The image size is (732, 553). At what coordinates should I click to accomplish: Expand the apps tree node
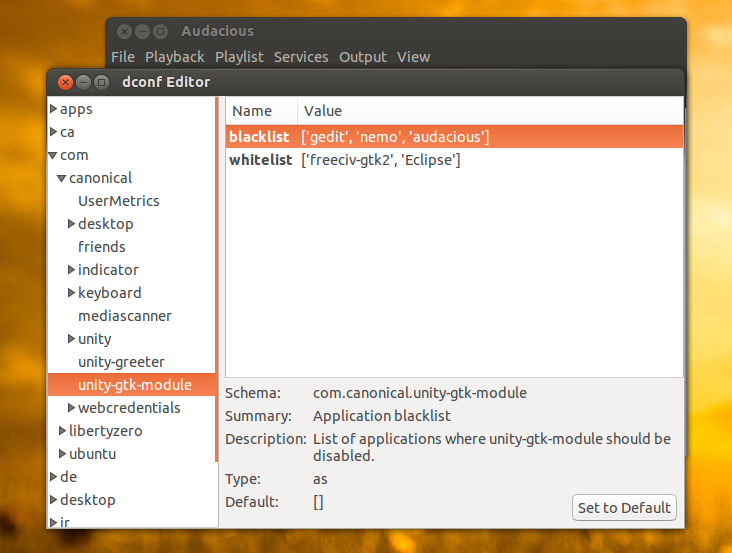click(x=54, y=109)
